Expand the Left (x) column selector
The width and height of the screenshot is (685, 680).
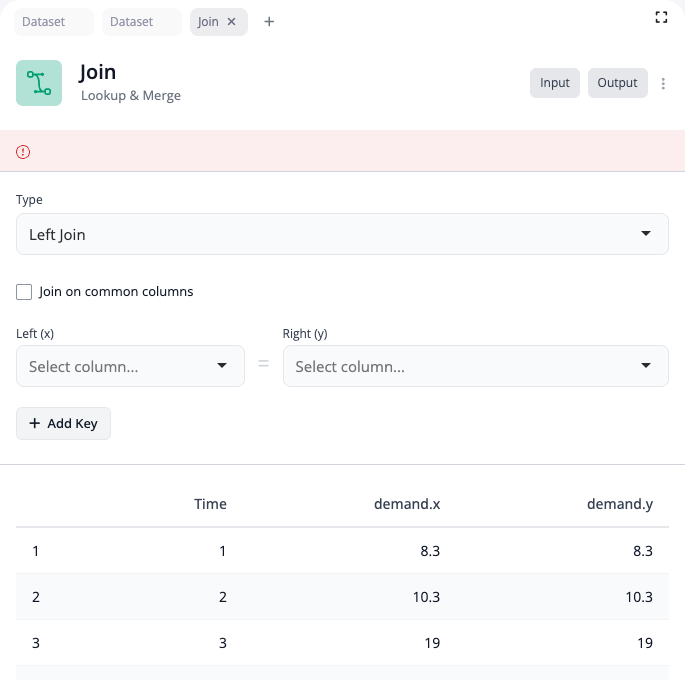click(x=130, y=366)
